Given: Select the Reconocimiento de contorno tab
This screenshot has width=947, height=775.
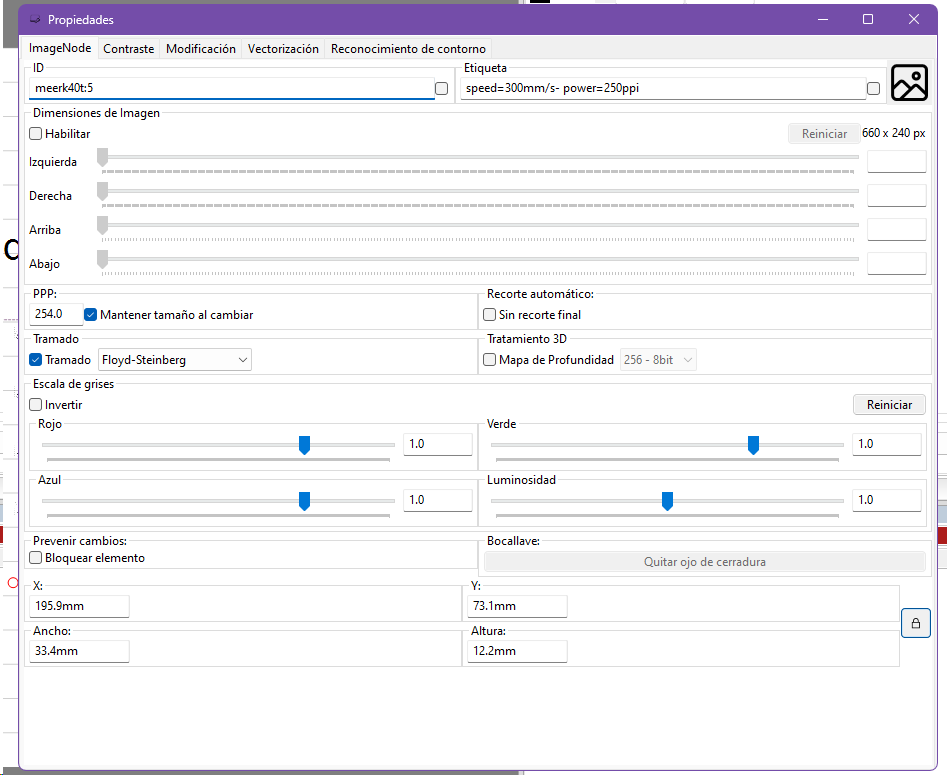Looking at the screenshot, I should (408, 49).
